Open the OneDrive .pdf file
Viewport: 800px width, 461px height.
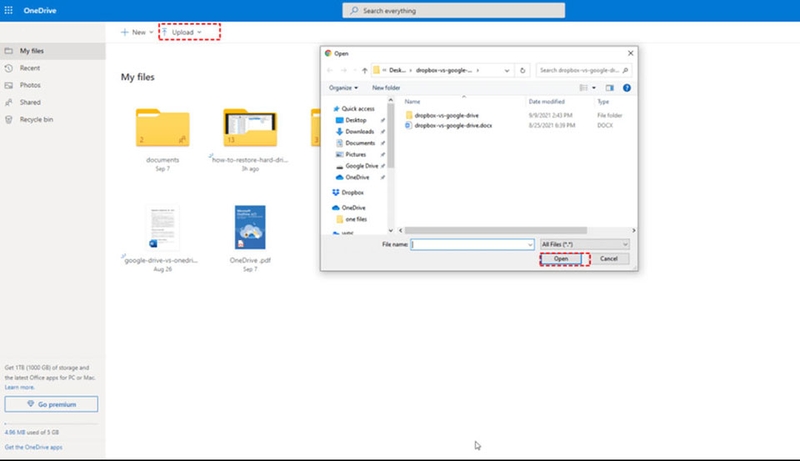(x=250, y=227)
